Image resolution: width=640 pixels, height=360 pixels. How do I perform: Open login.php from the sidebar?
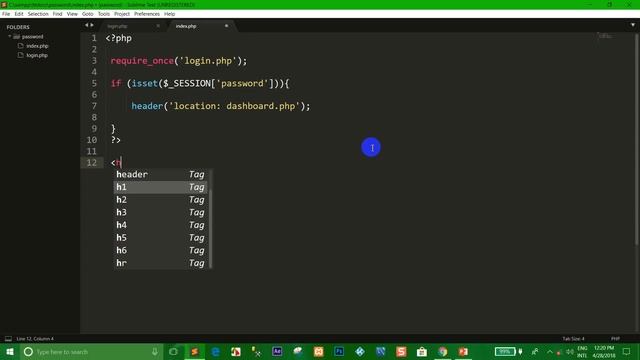[37, 55]
